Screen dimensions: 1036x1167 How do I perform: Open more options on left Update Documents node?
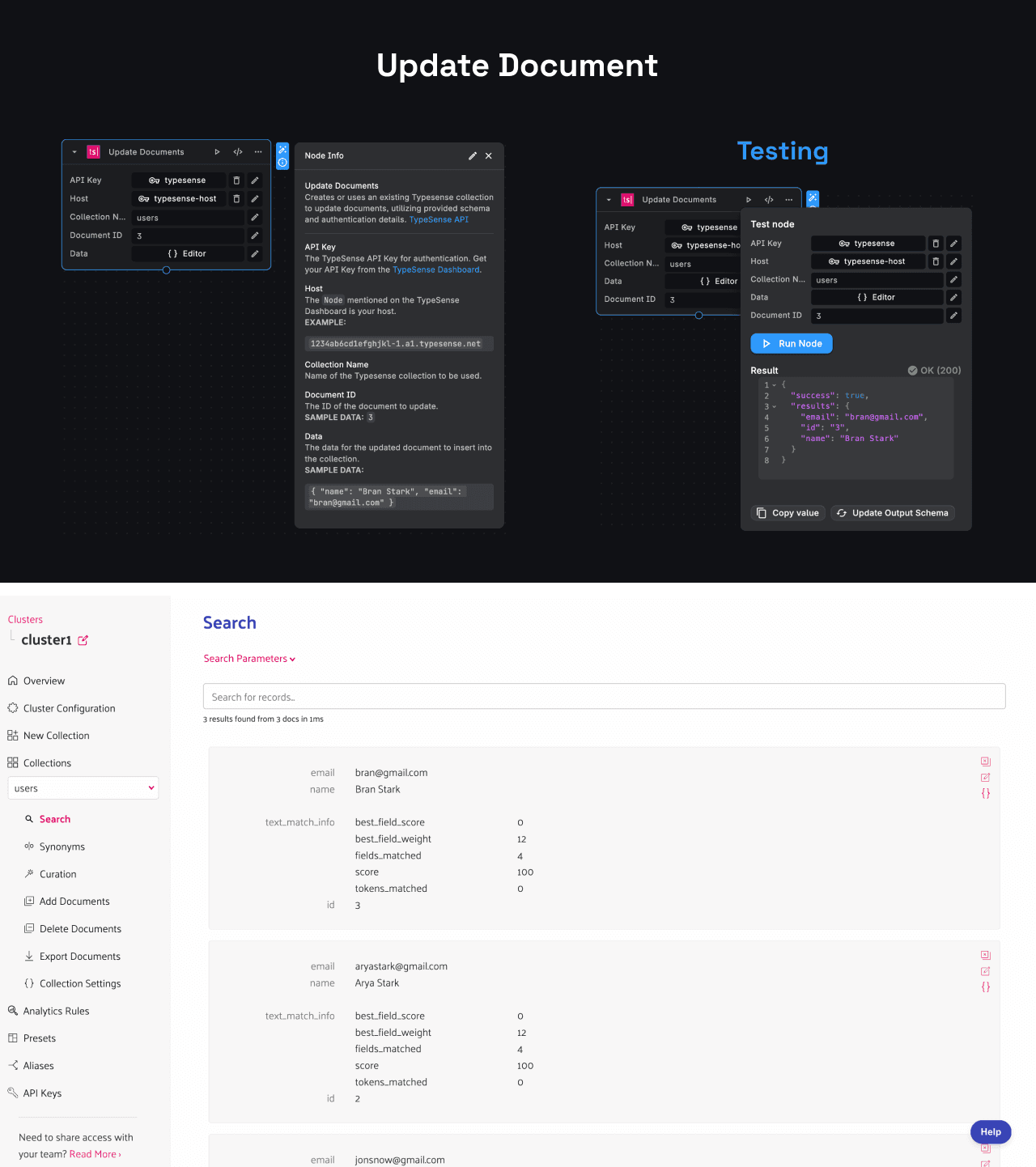click(x=258, y=152)
